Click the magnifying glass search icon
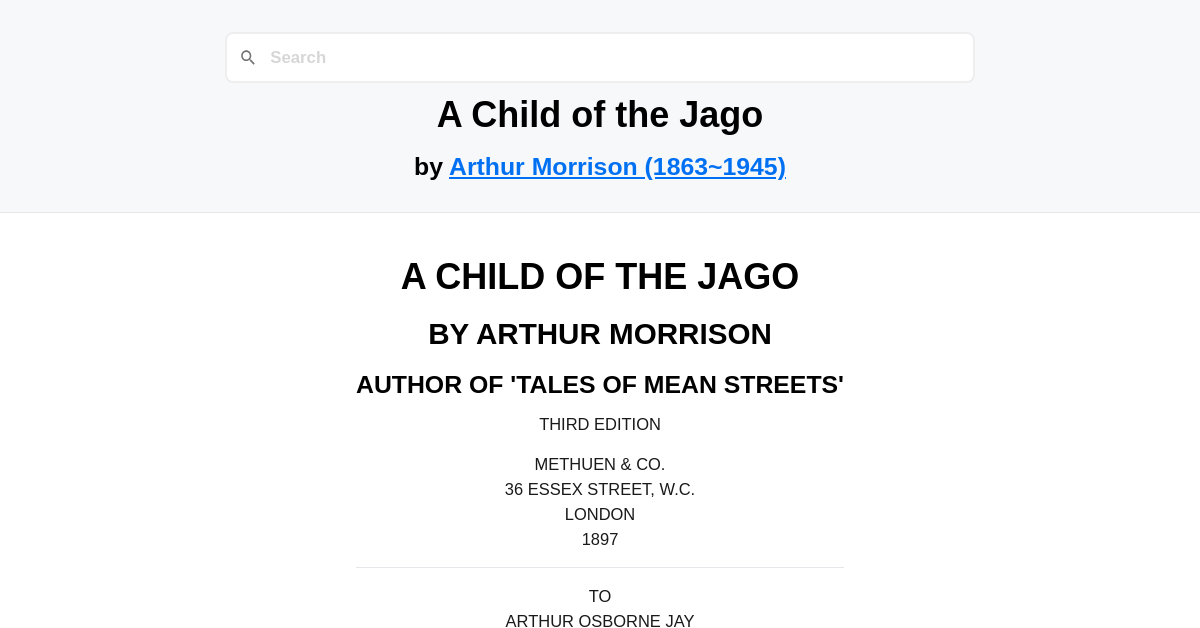Image resolution: width=1200 pixels, height=628 pixels. click(x=248, y=57)
